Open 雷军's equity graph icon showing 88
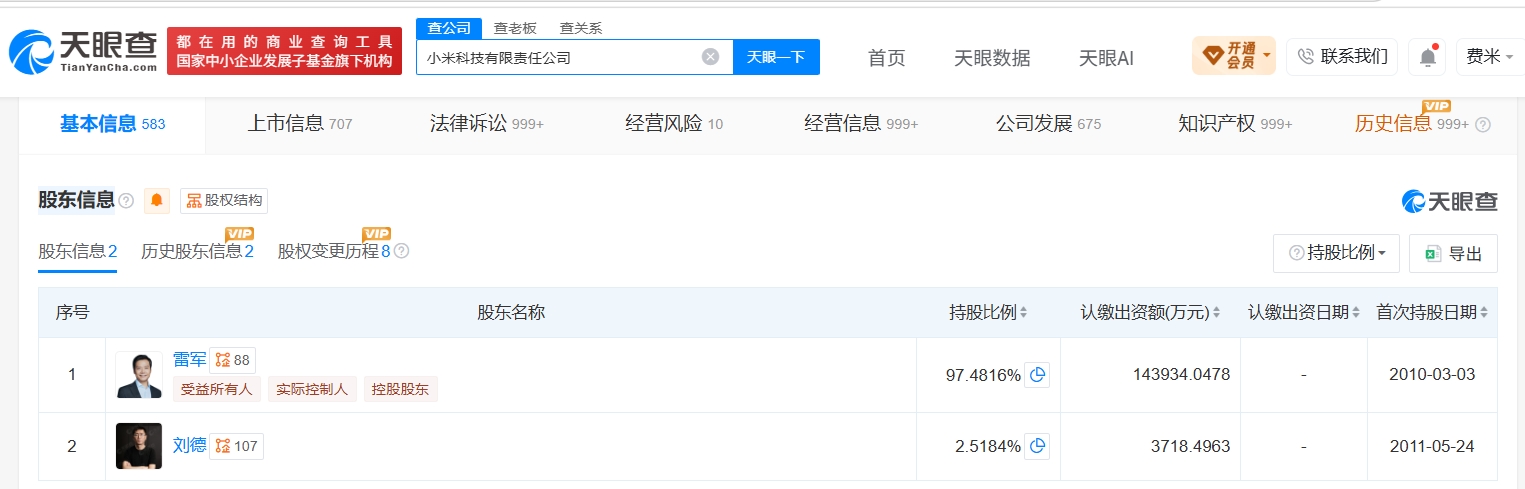 tap(233, 360)
